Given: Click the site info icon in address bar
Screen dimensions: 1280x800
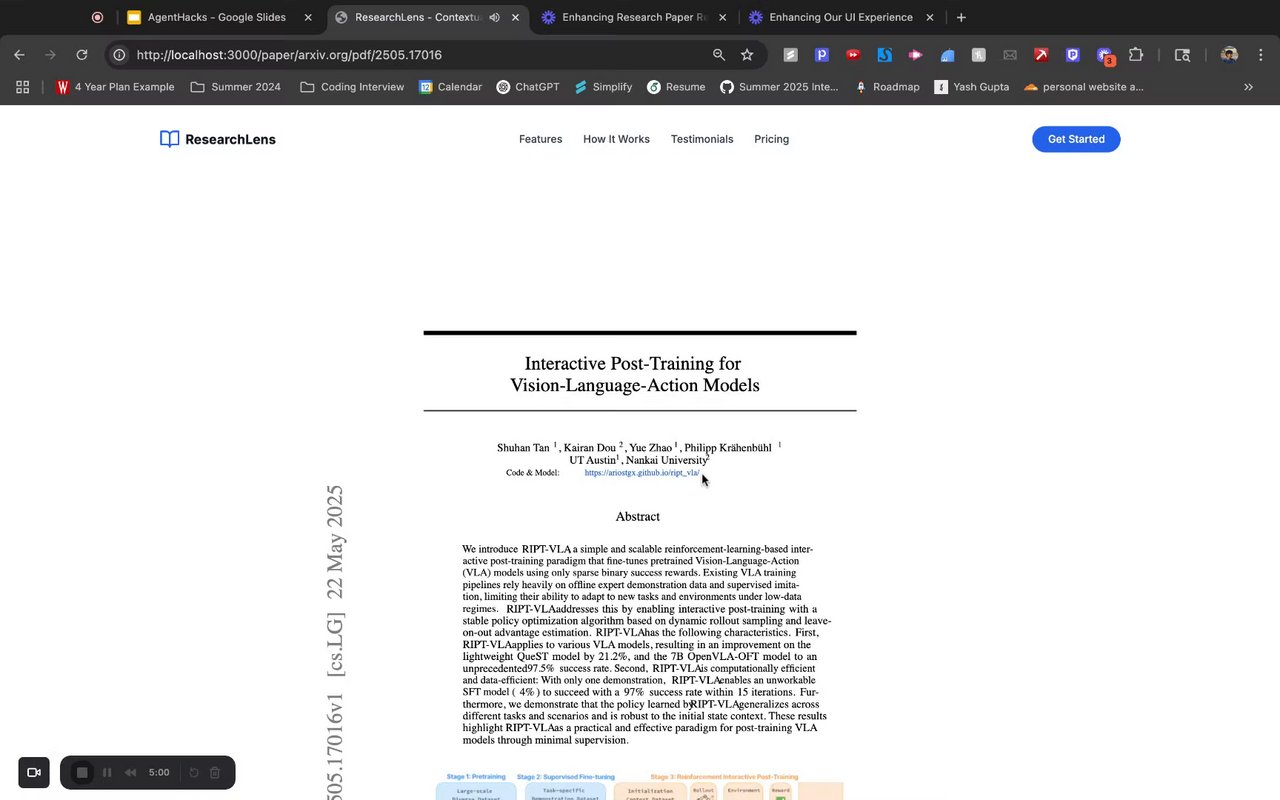Looking at the screenshot, I should [119, 55].
